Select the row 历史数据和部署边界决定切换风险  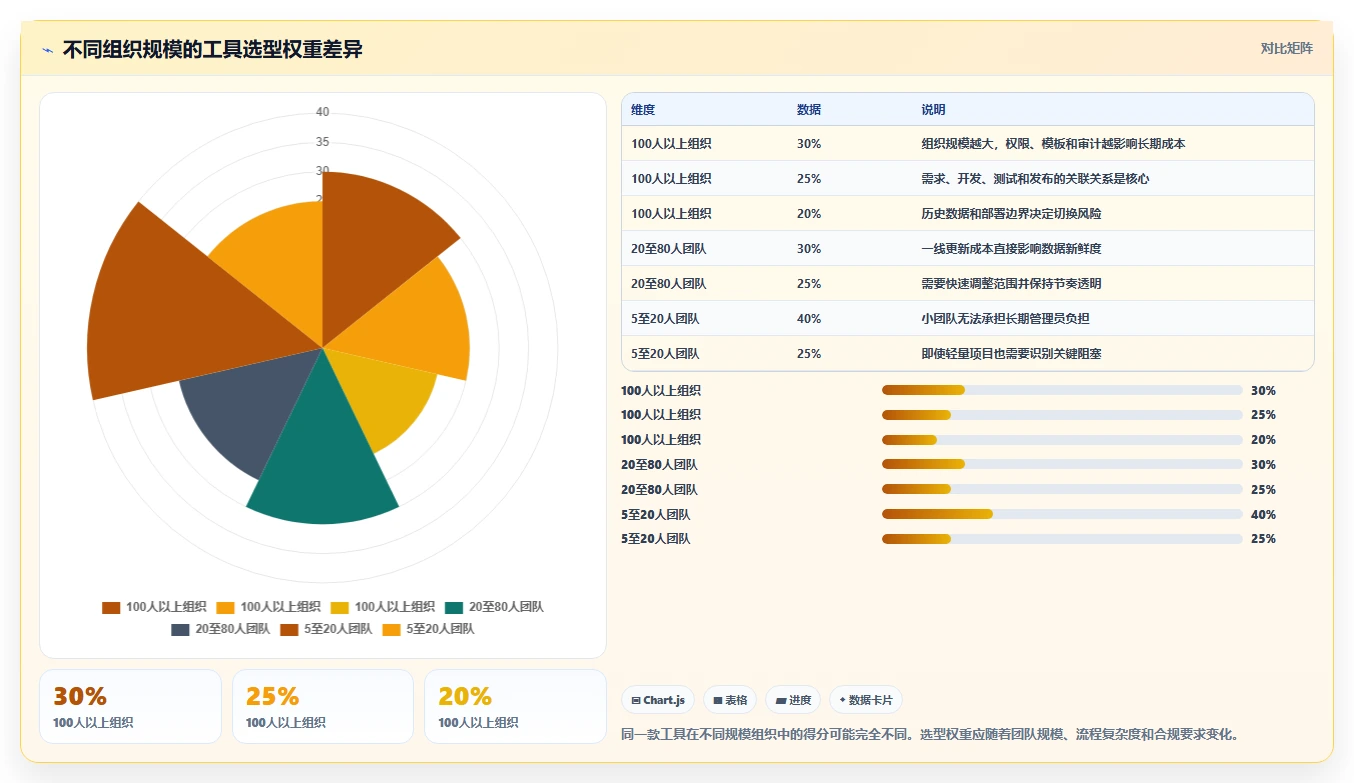(967, 214)
